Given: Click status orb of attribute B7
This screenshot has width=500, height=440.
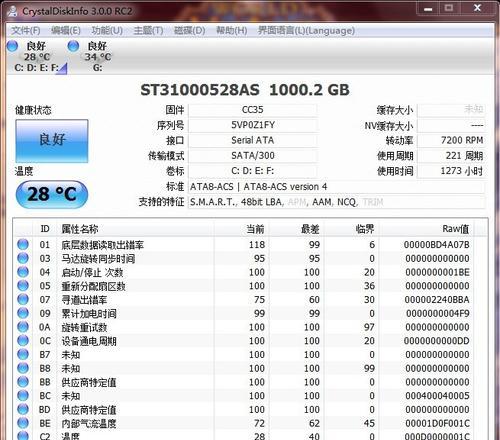Looking at the screenshot, I should [x=23, y=354].
